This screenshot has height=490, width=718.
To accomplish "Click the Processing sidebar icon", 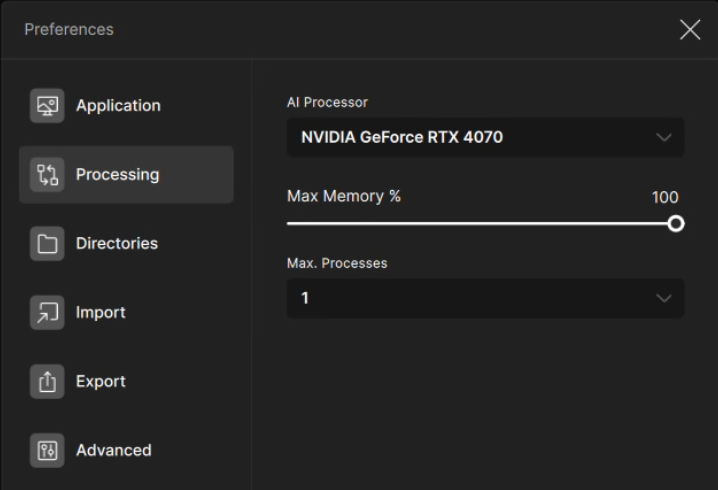I will [47, 175].
